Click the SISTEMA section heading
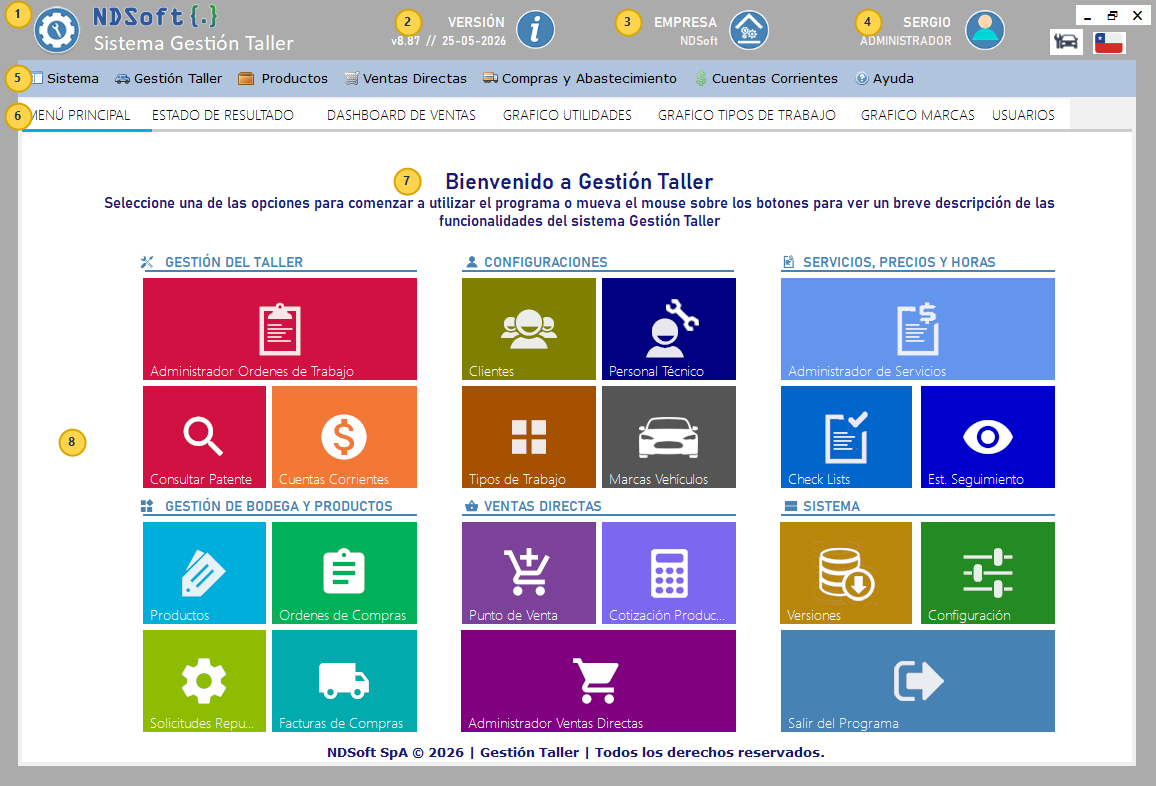The height and width of the screenshot is (786, 1156). tap(831, 506)
